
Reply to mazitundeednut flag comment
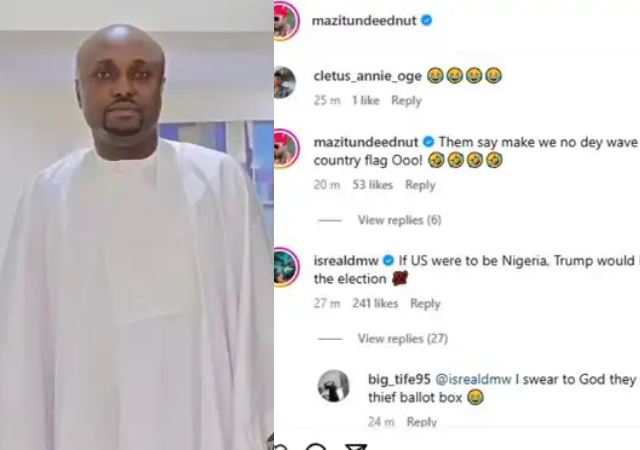coord(420,185)
